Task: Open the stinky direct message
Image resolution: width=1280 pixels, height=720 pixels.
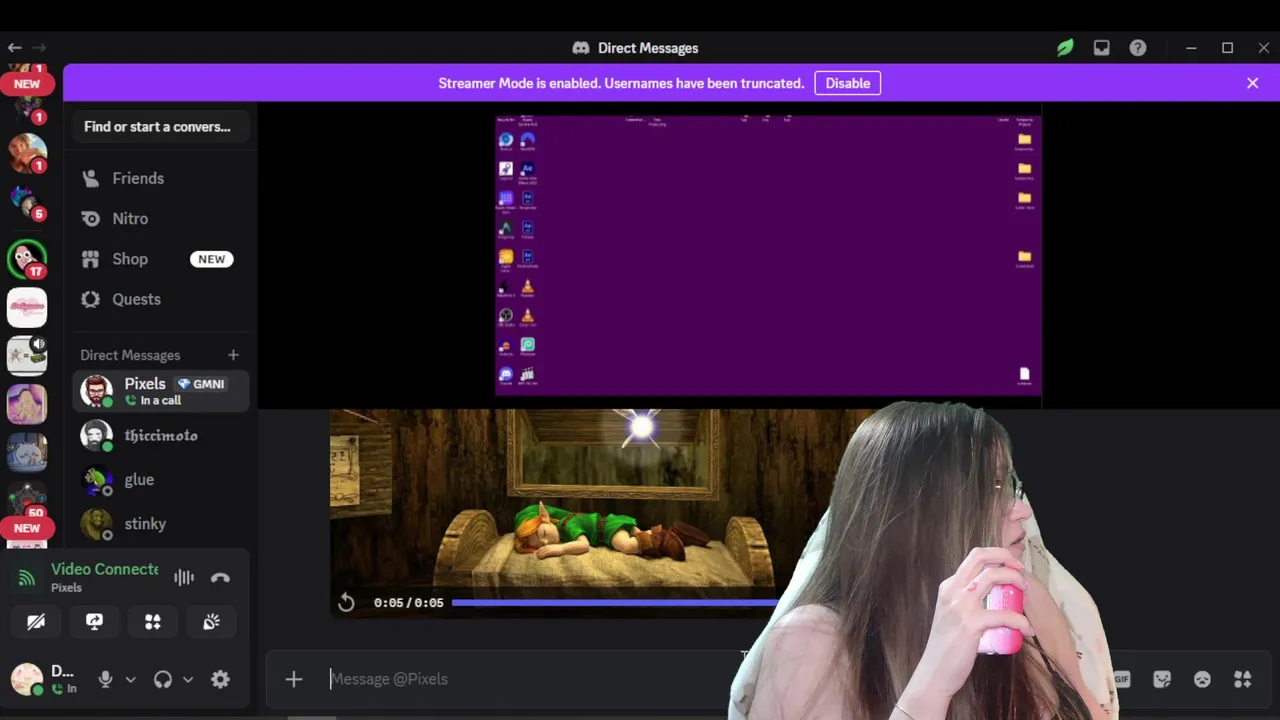Action: coord(160,523)
